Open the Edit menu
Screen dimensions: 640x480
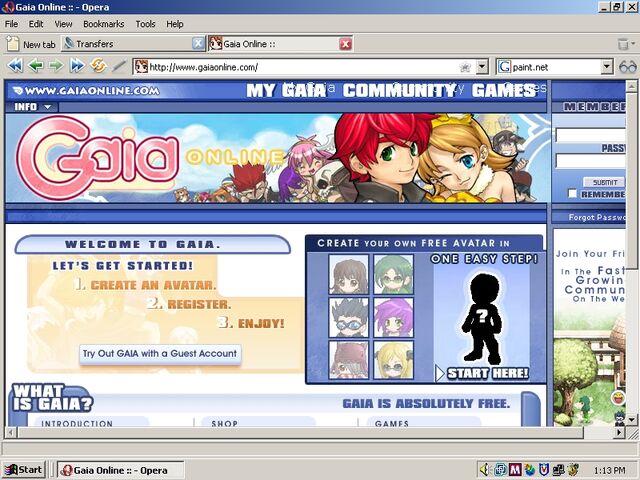tap(36, 24)
